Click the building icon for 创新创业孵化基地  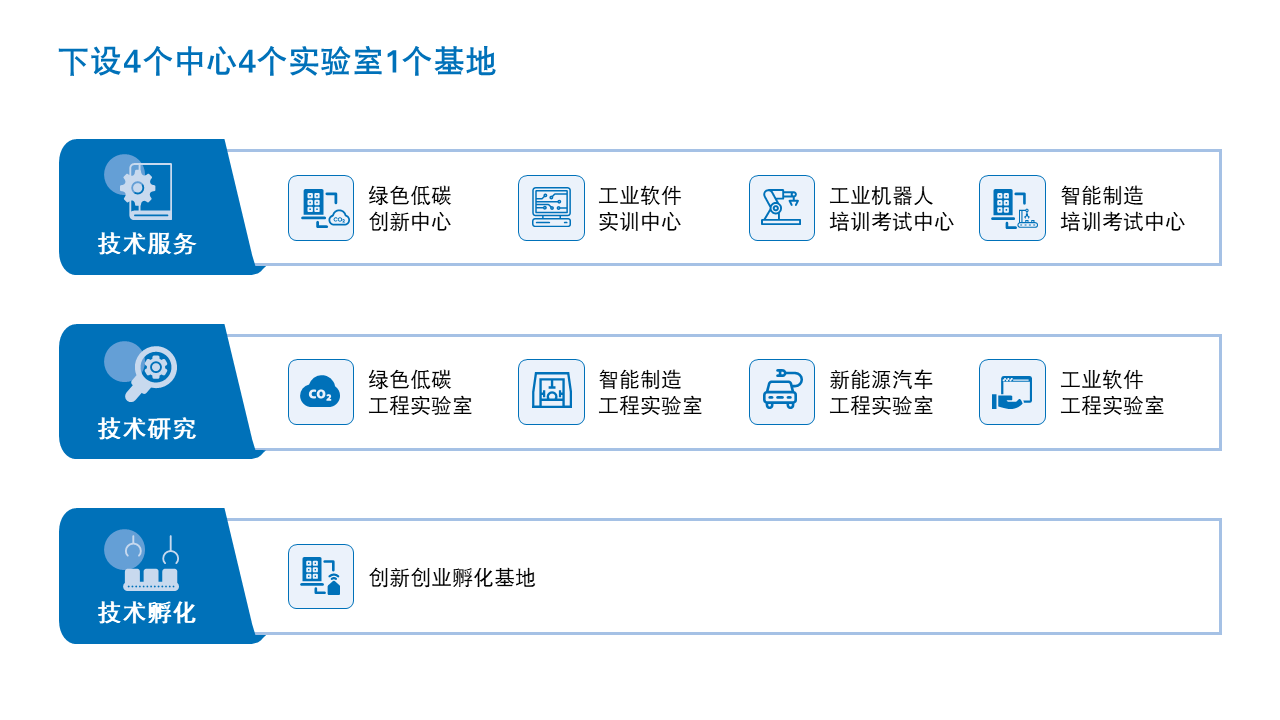click(320, 577)
